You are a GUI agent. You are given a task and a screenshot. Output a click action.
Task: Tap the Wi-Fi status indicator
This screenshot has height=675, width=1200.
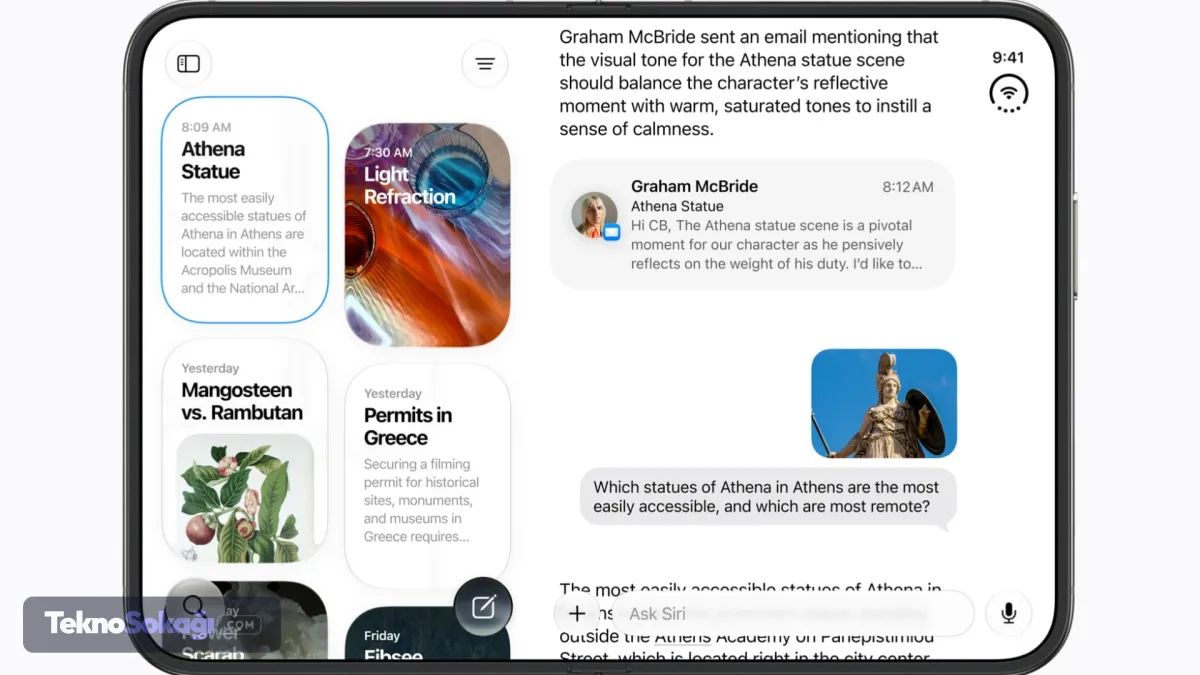tap(1009, 94)
